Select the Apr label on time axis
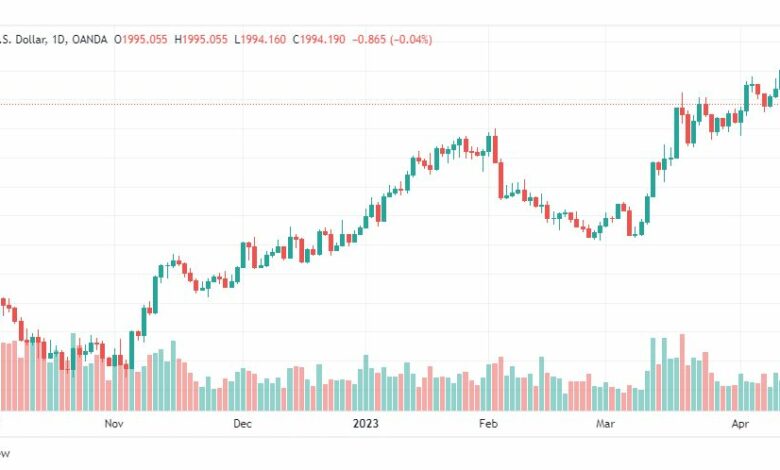780x470 pixels. (x=741, y=424)
